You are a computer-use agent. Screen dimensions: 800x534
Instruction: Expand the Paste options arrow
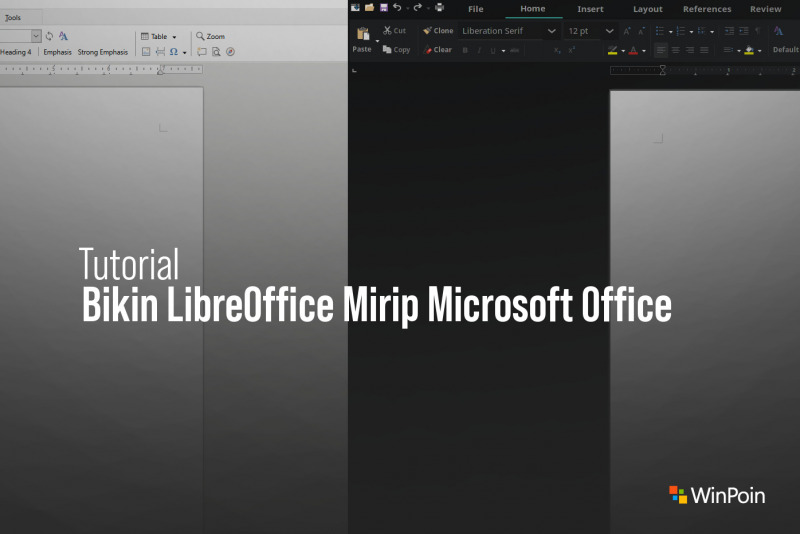coord(378,41)
